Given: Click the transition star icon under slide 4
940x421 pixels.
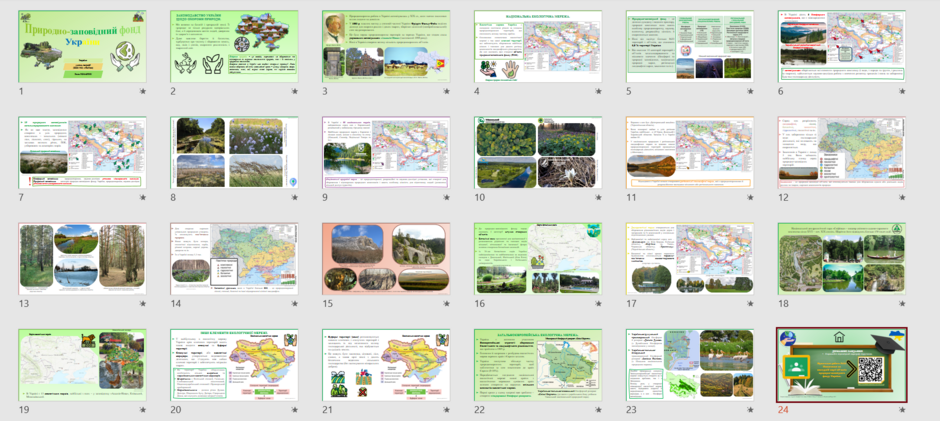Looking at the screenshot, I should point(598,91).
